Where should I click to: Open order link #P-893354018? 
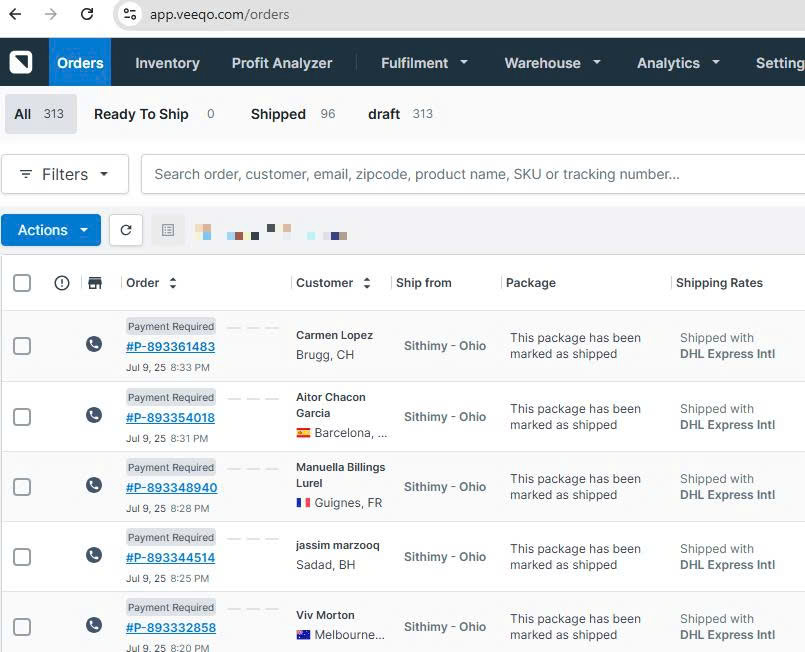pyautogui.click(x=170, y=418)
